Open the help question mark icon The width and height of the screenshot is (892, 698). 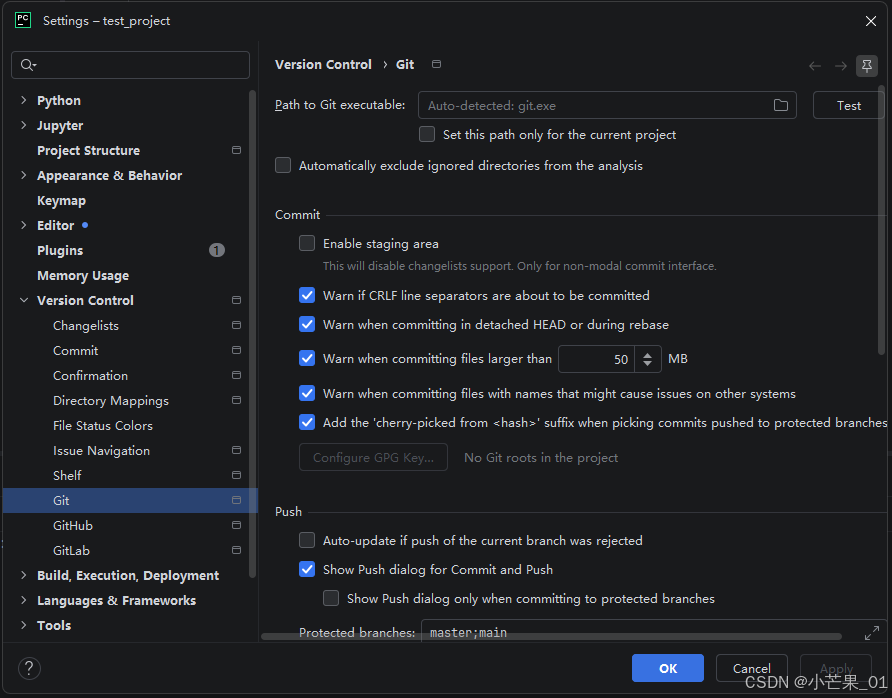29,668
